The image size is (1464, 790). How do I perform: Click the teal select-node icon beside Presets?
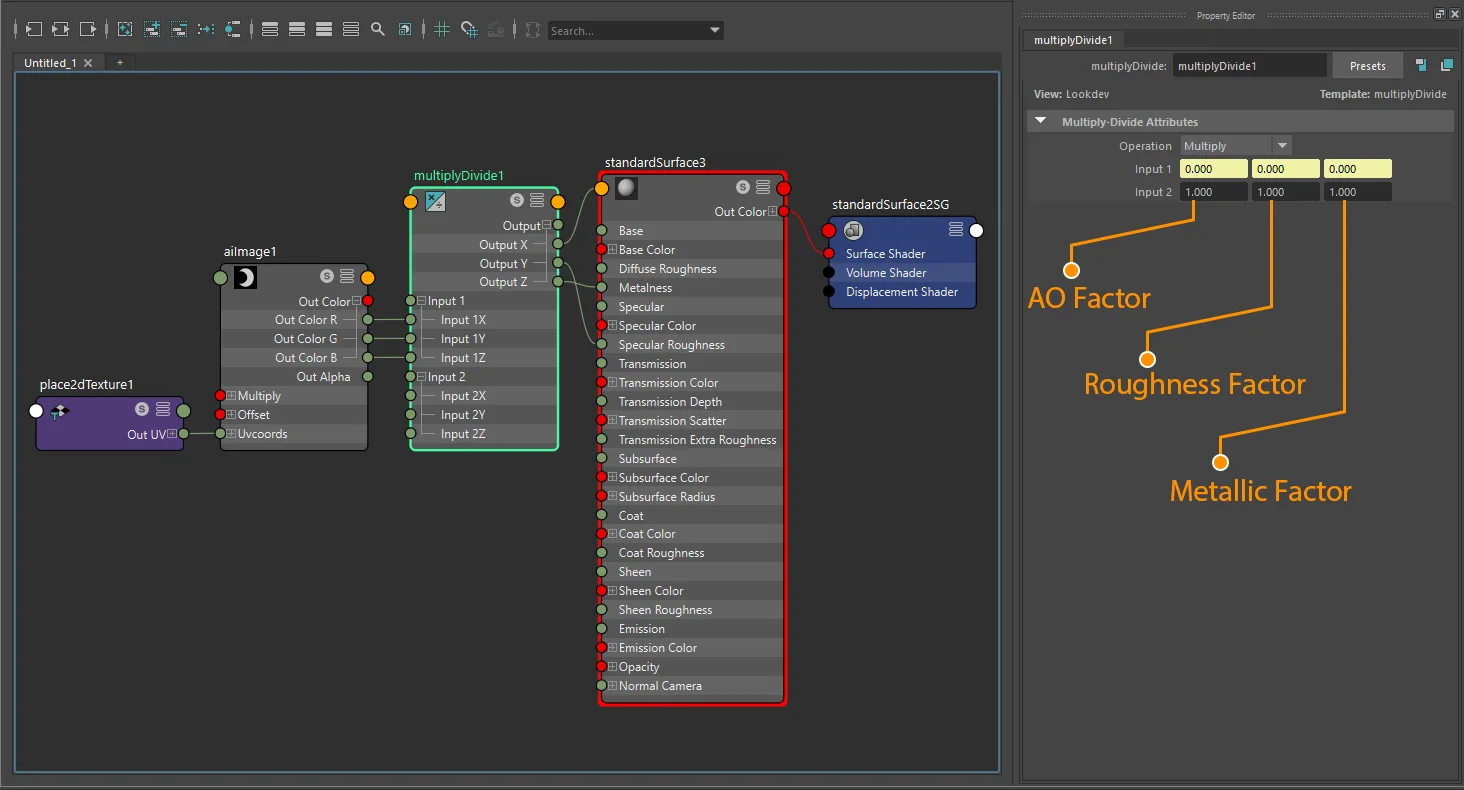1421,66
